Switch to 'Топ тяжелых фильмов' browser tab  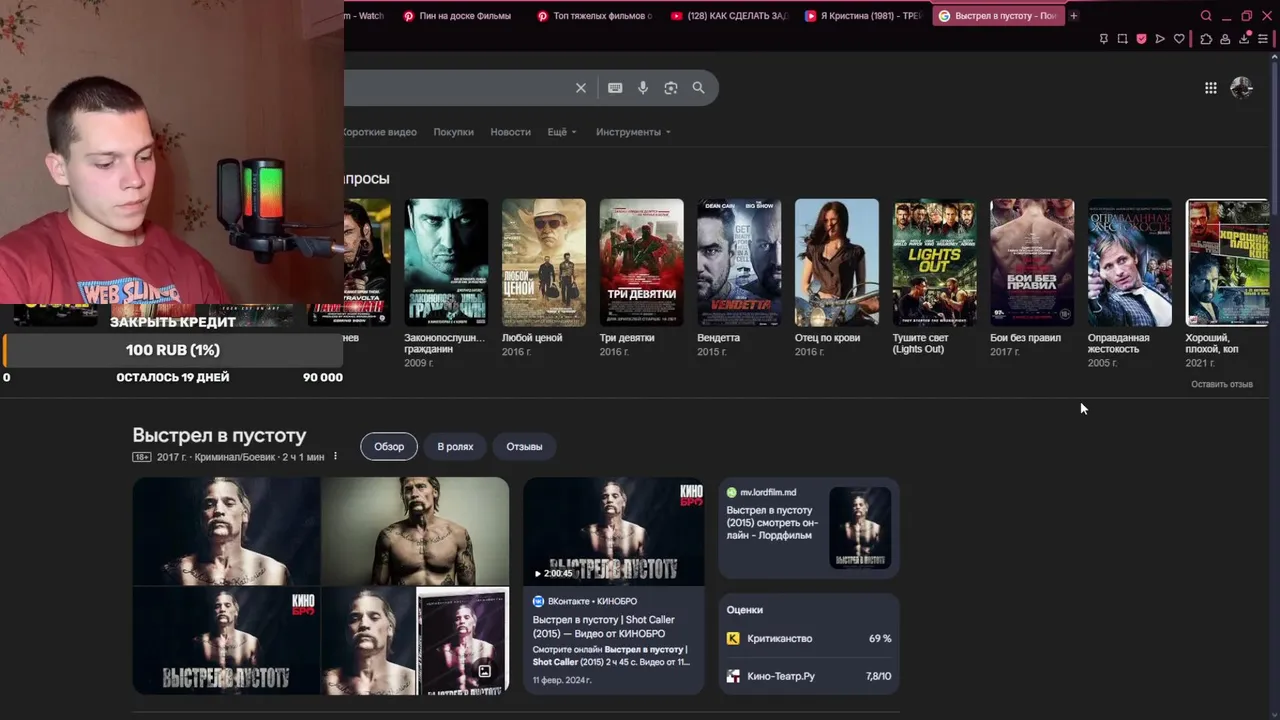tap(594, 16)
